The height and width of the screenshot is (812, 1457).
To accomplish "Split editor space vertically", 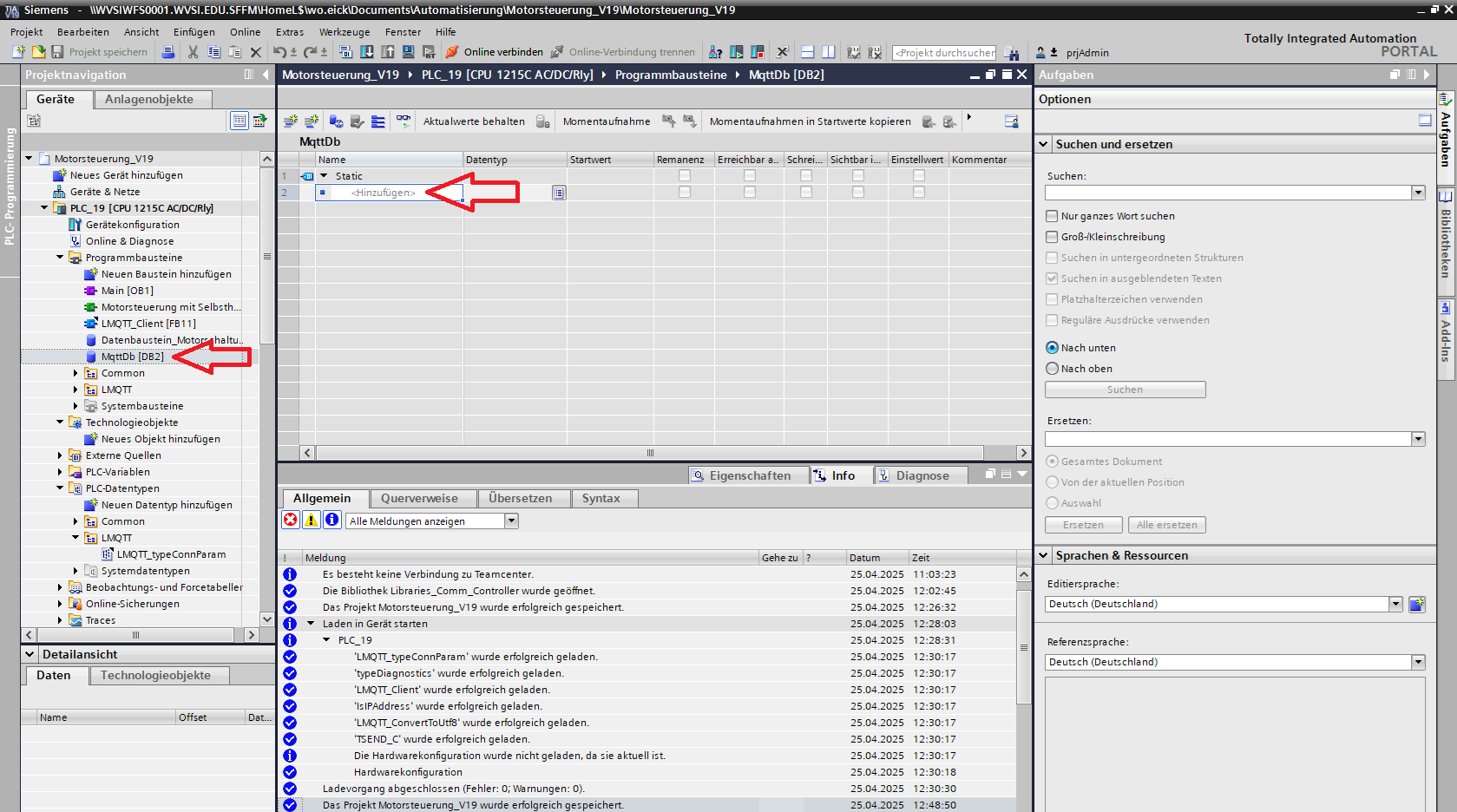I will tap(829, 52).
